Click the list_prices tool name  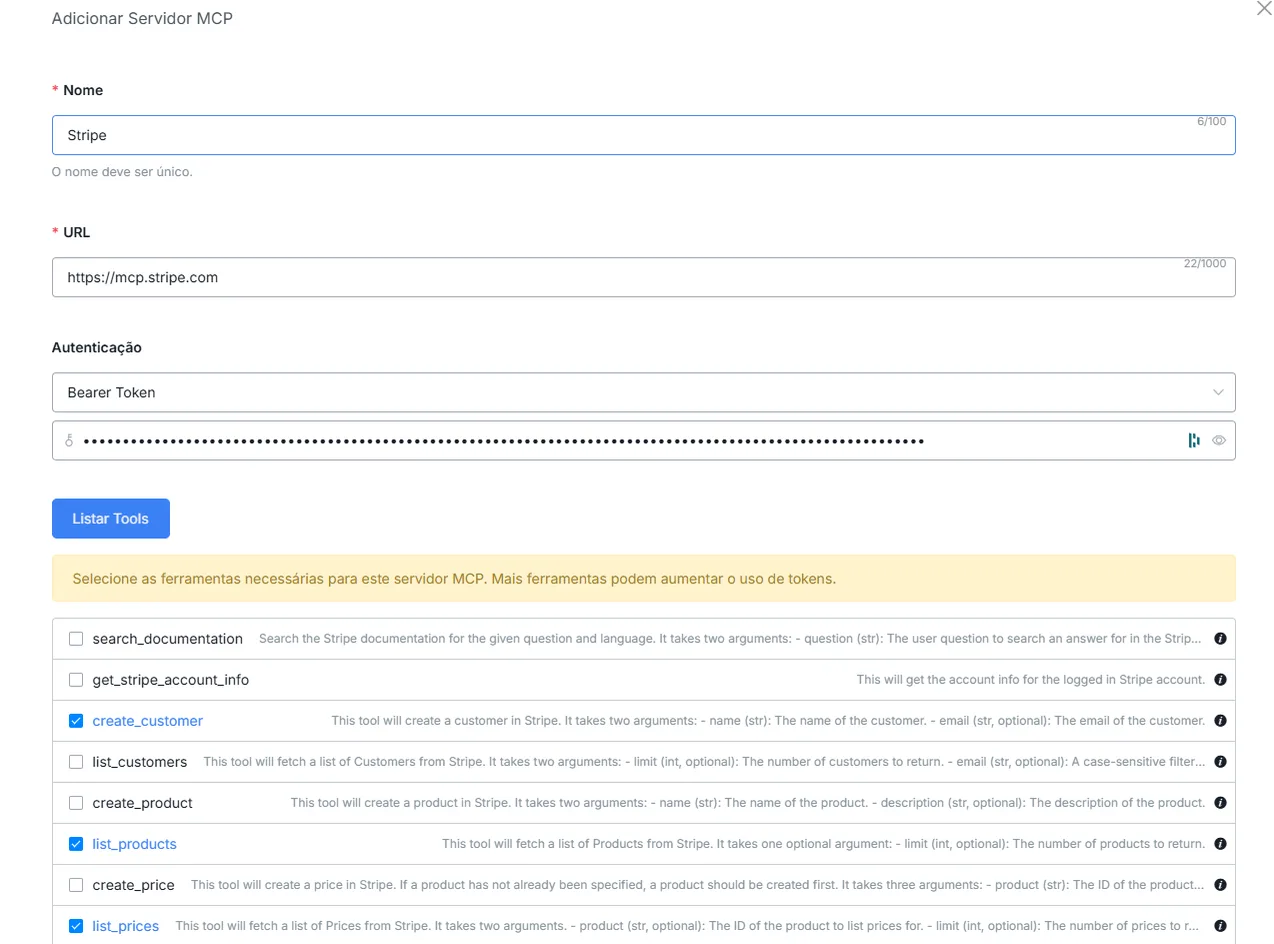pos(126,926)
